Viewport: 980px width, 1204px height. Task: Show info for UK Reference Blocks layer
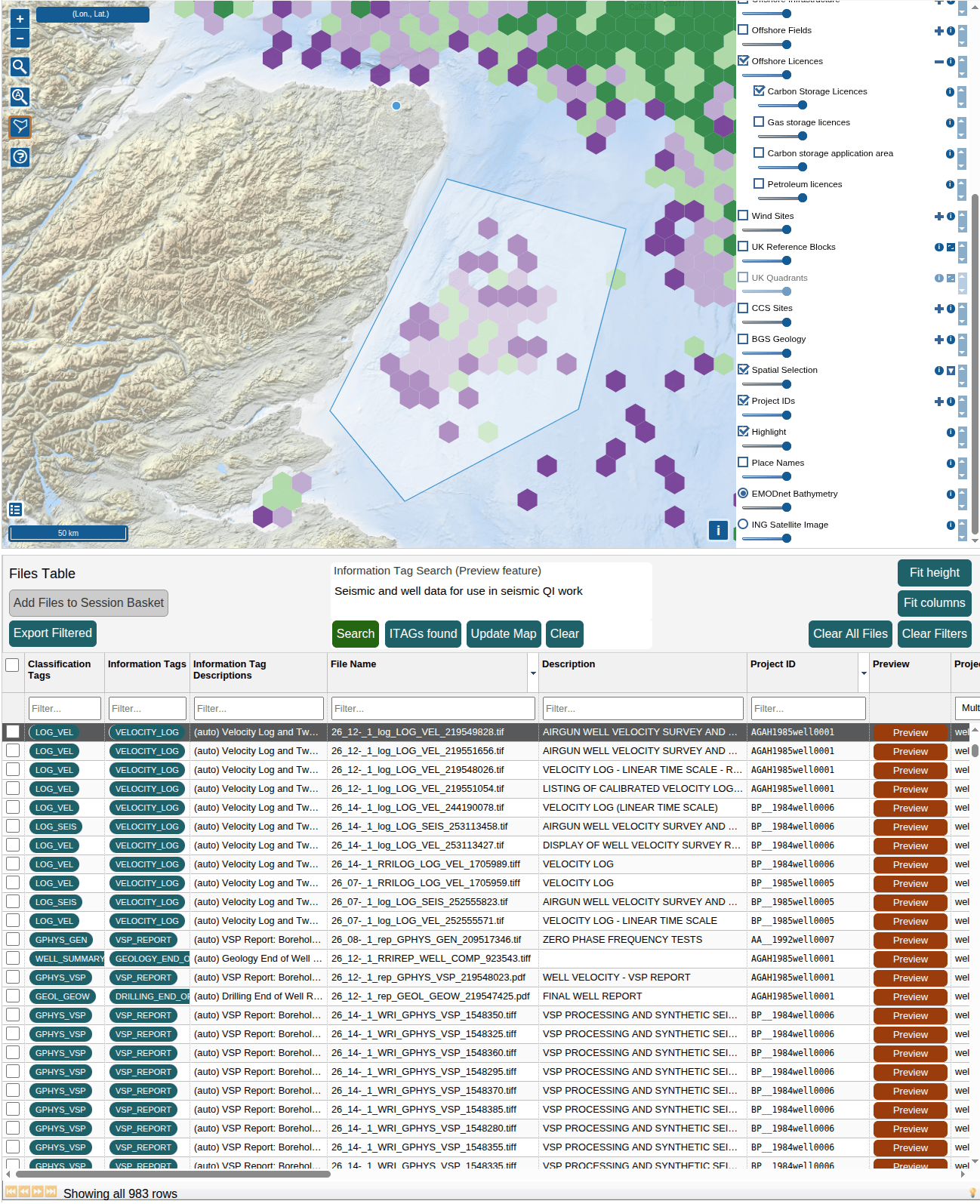point(939,248)
